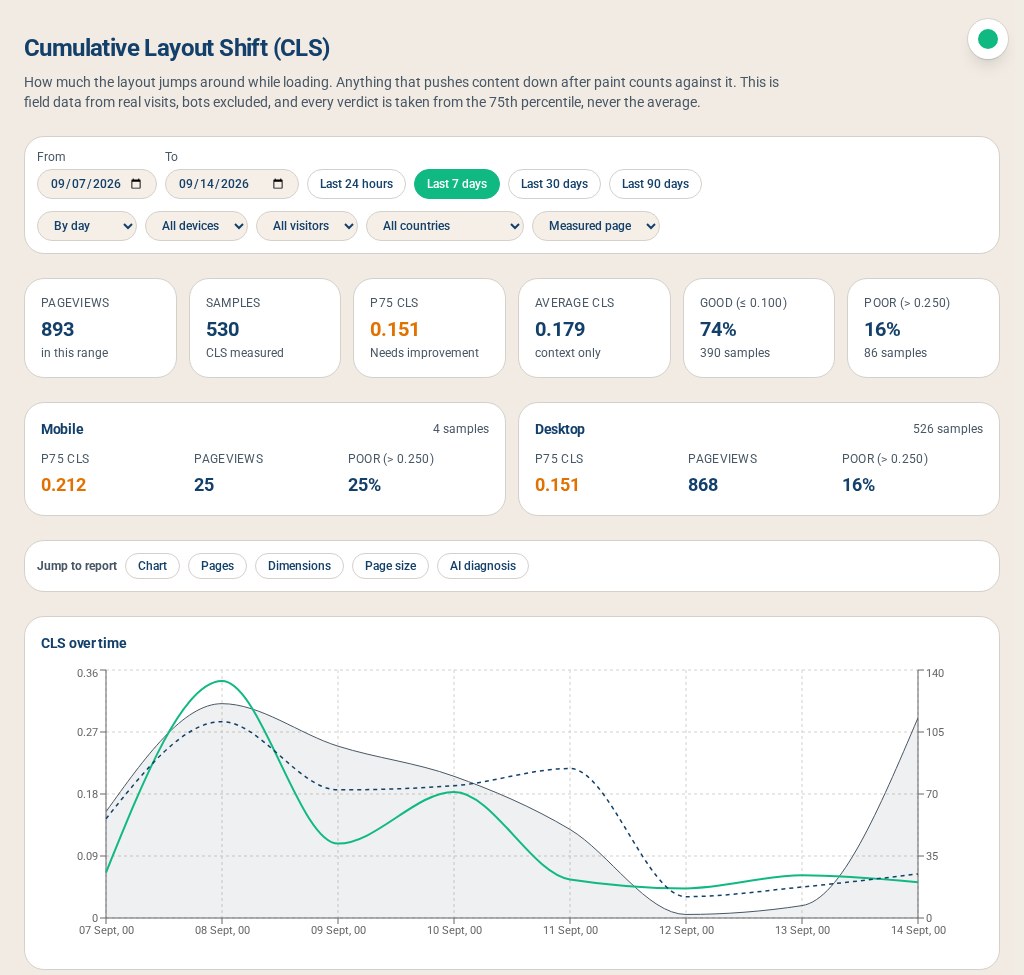The image size is (1024, 975).
Task: Click the Desktop pageviews value 868
Action: [x=703, y=485]
